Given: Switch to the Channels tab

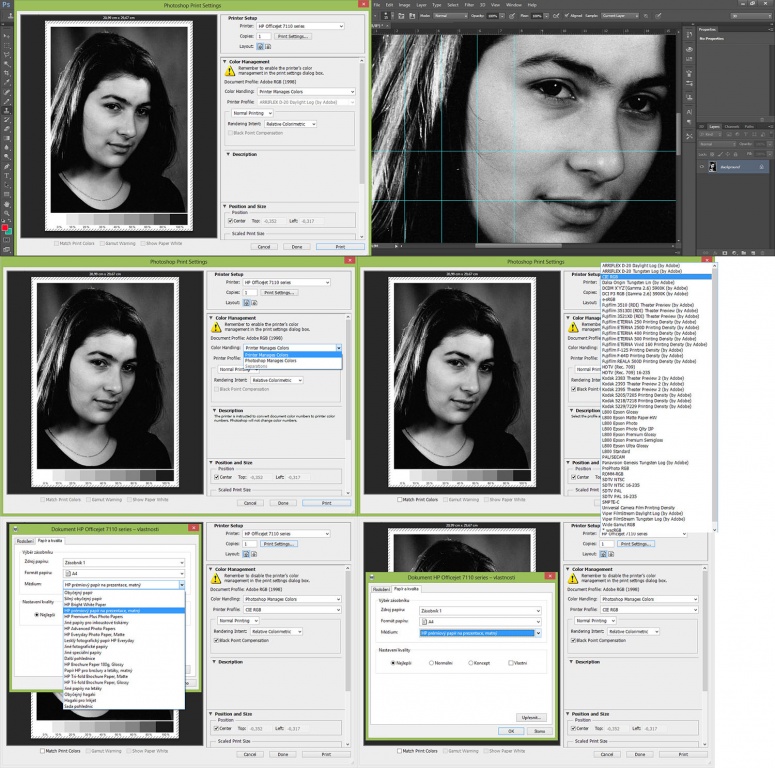Looking at the screenshot, I should coord(732,127).
